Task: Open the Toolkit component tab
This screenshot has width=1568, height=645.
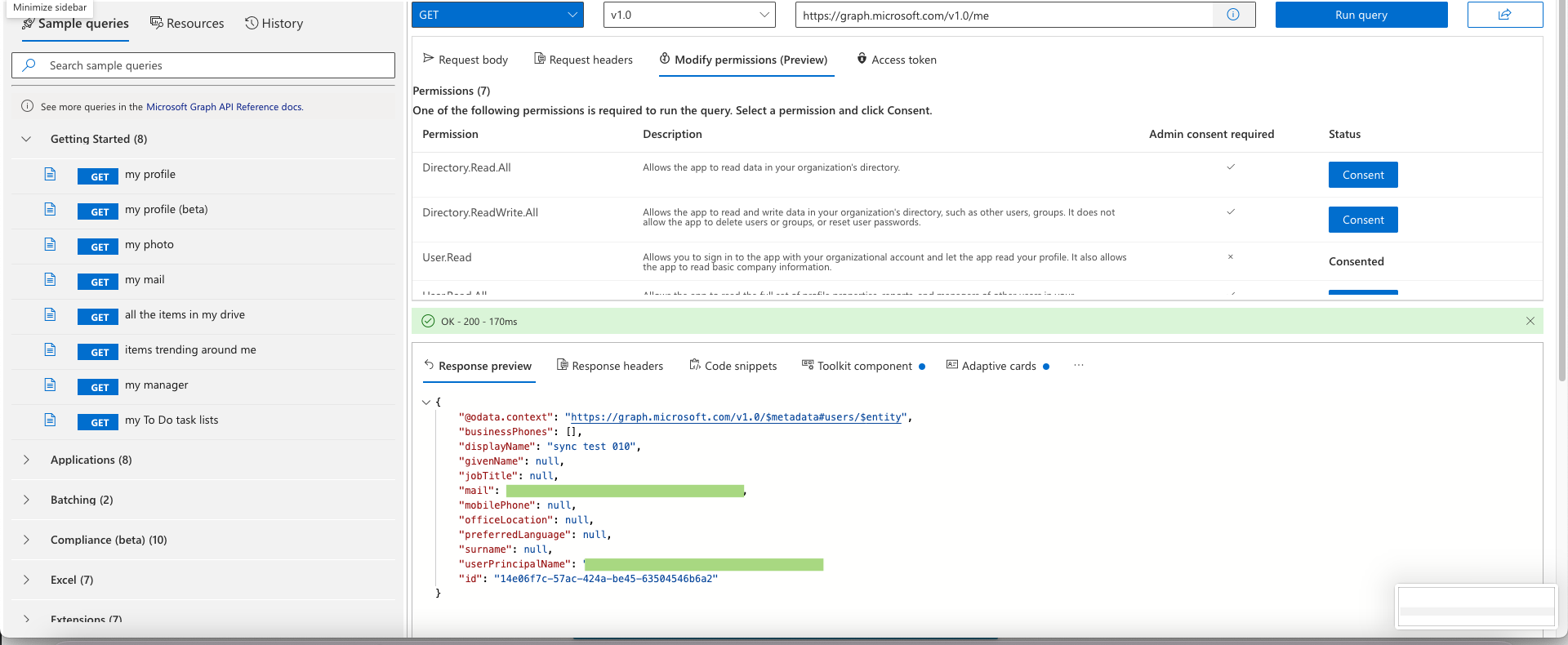Action: tap(864, 366)
